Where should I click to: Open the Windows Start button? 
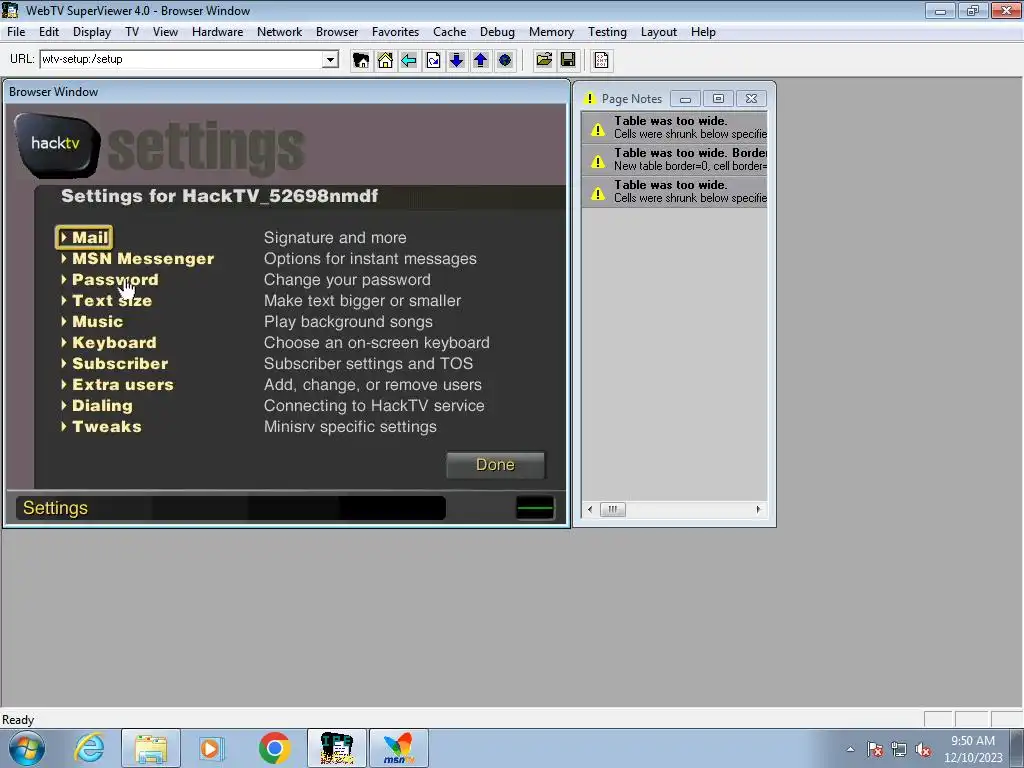click(x=27, y=748)
